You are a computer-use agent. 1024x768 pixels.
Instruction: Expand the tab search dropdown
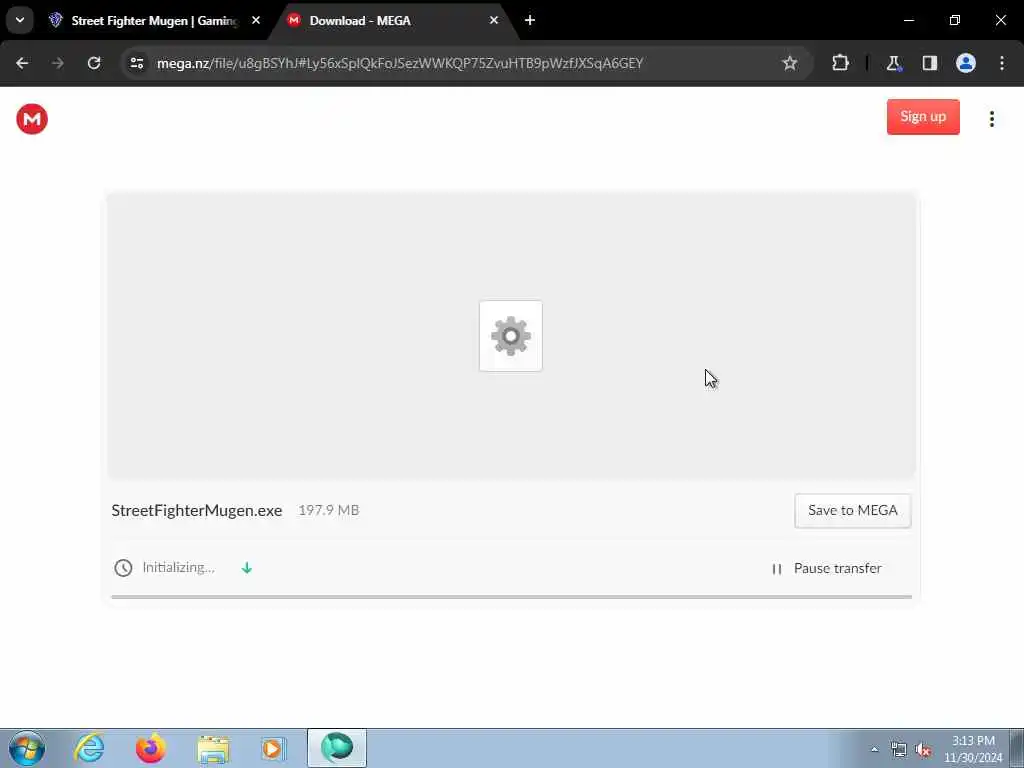pyautogui.click(x=20, y=20)
